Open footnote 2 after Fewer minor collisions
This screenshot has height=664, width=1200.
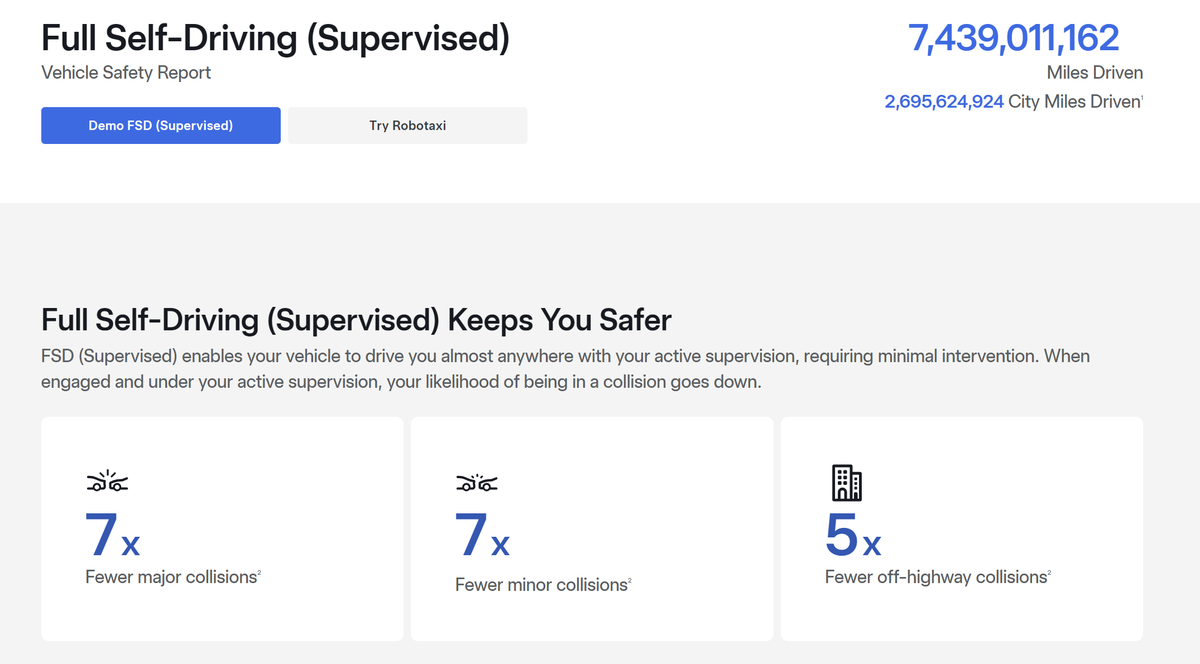tap(630, 580)
